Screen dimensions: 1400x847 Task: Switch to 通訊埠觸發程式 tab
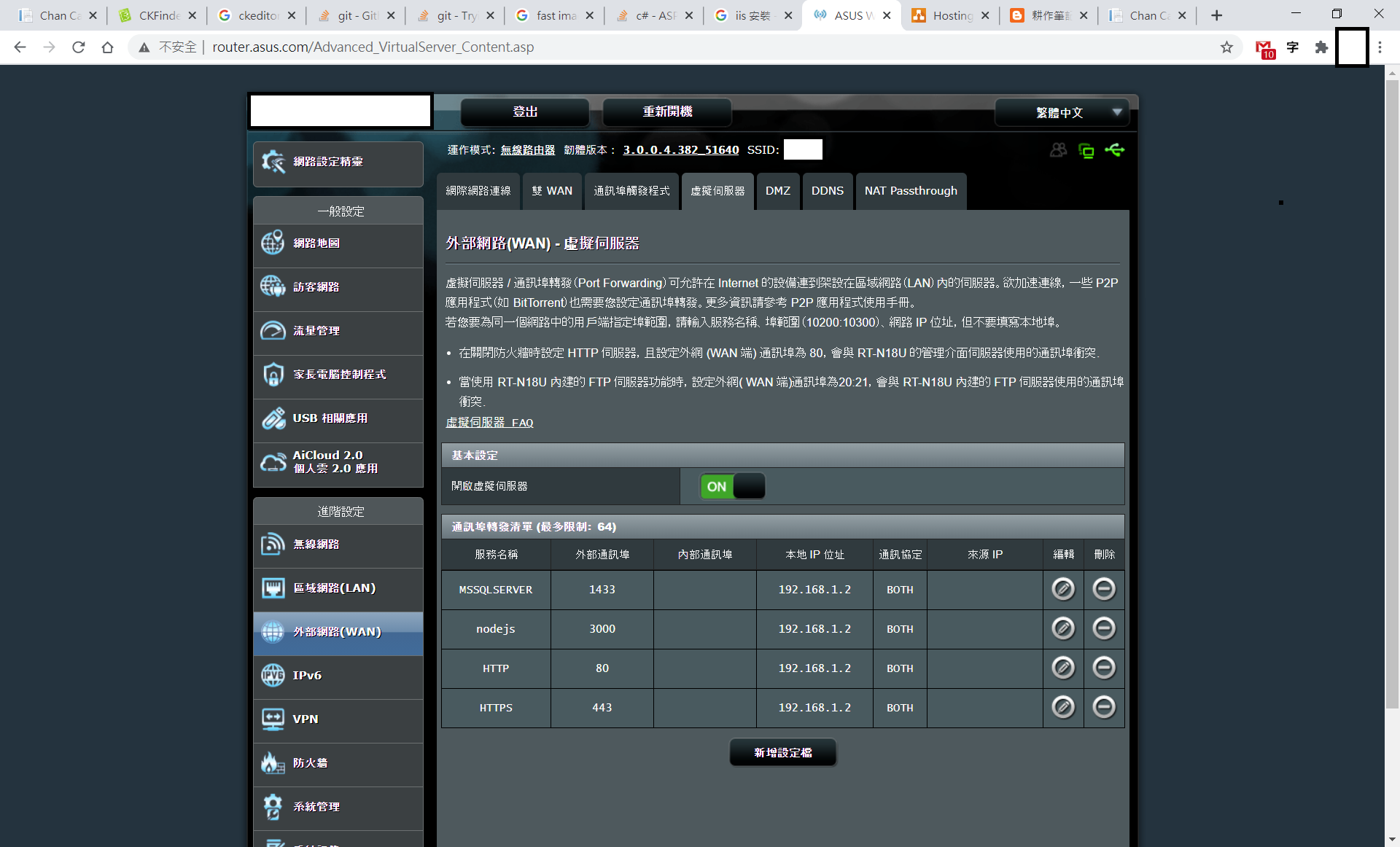coord(631,191)
